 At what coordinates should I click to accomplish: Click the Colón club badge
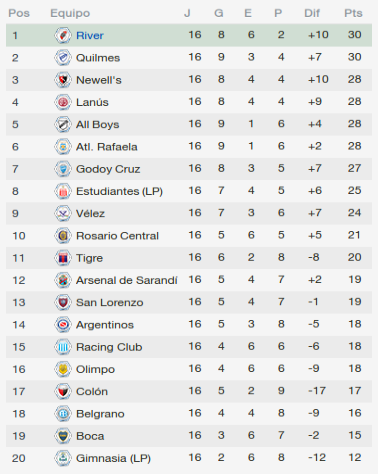click(63, 391)
